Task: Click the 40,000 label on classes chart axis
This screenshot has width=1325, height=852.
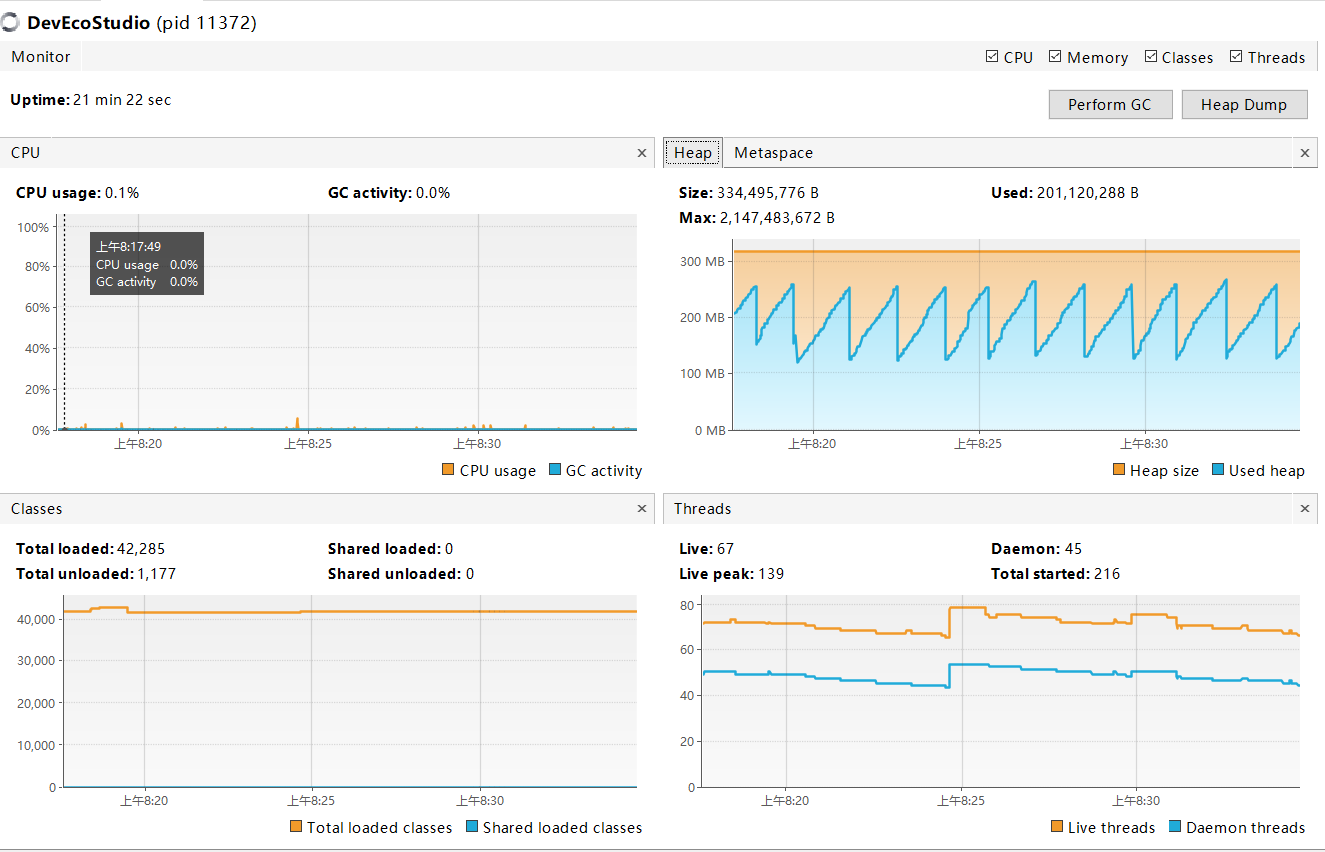Action: point(36,619)
